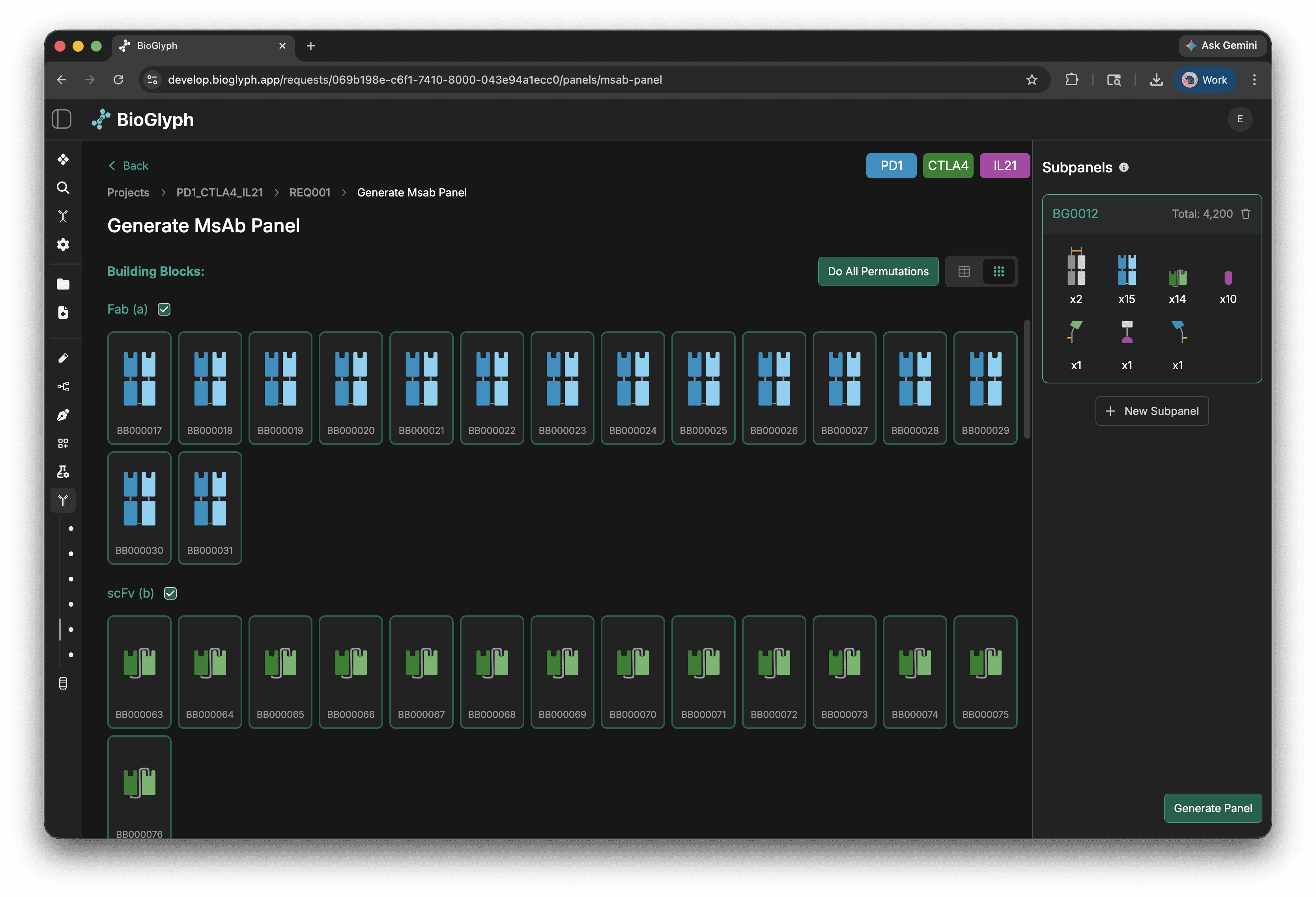1316x897 pixels.
Task: Click the antibody icon in sidebar
Action: 63,500
